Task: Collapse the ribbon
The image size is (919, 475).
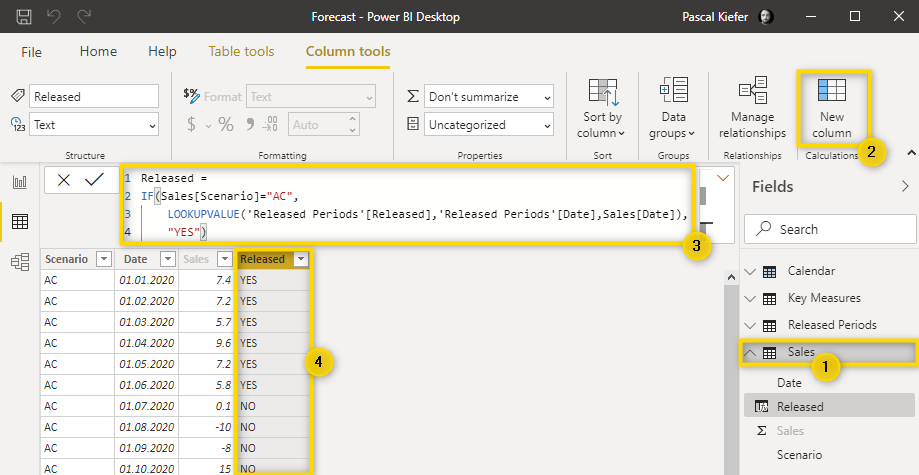Action: point(911,152)
